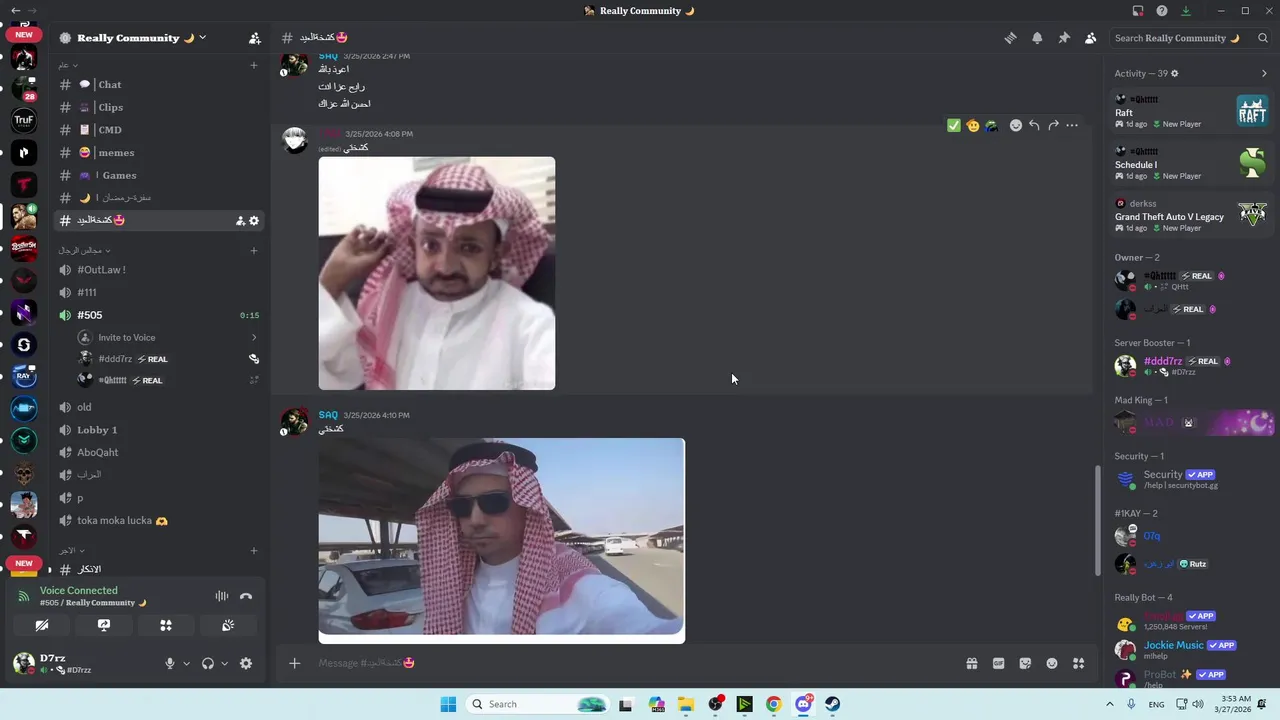Open Add Reaction smiley on message

[x=1016, y=125]
